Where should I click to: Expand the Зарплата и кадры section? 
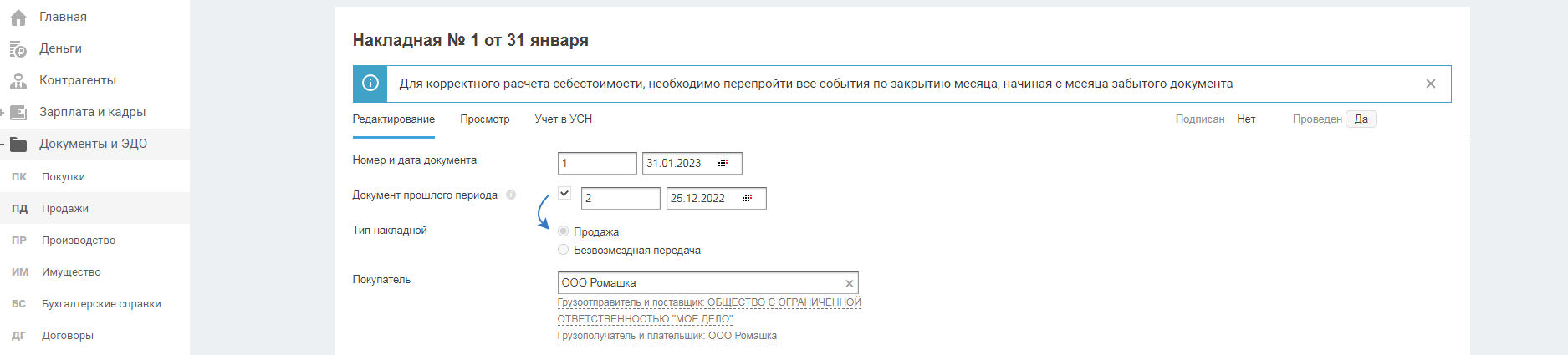[x=3, y=113]
